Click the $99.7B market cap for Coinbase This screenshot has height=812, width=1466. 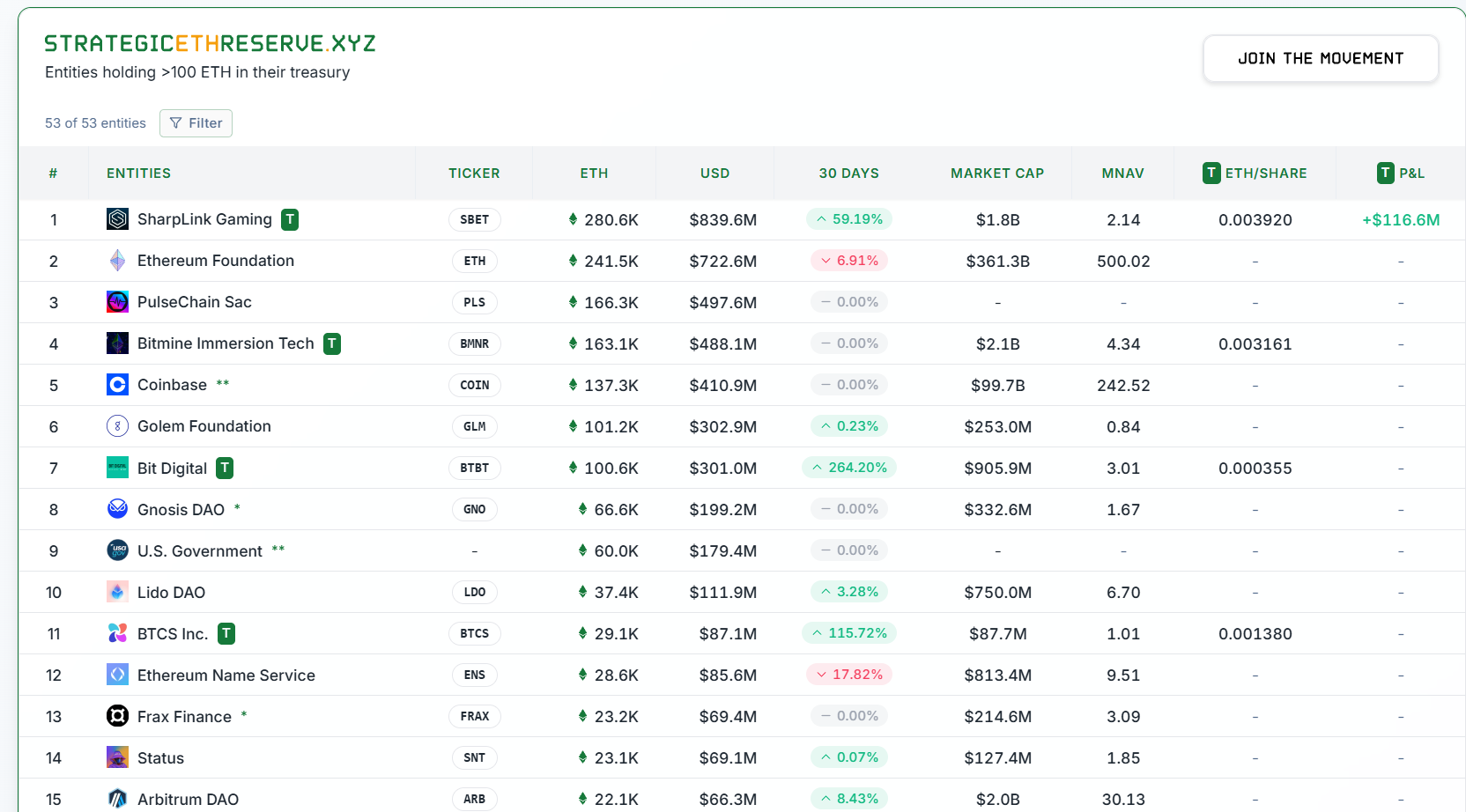(998, 386)
